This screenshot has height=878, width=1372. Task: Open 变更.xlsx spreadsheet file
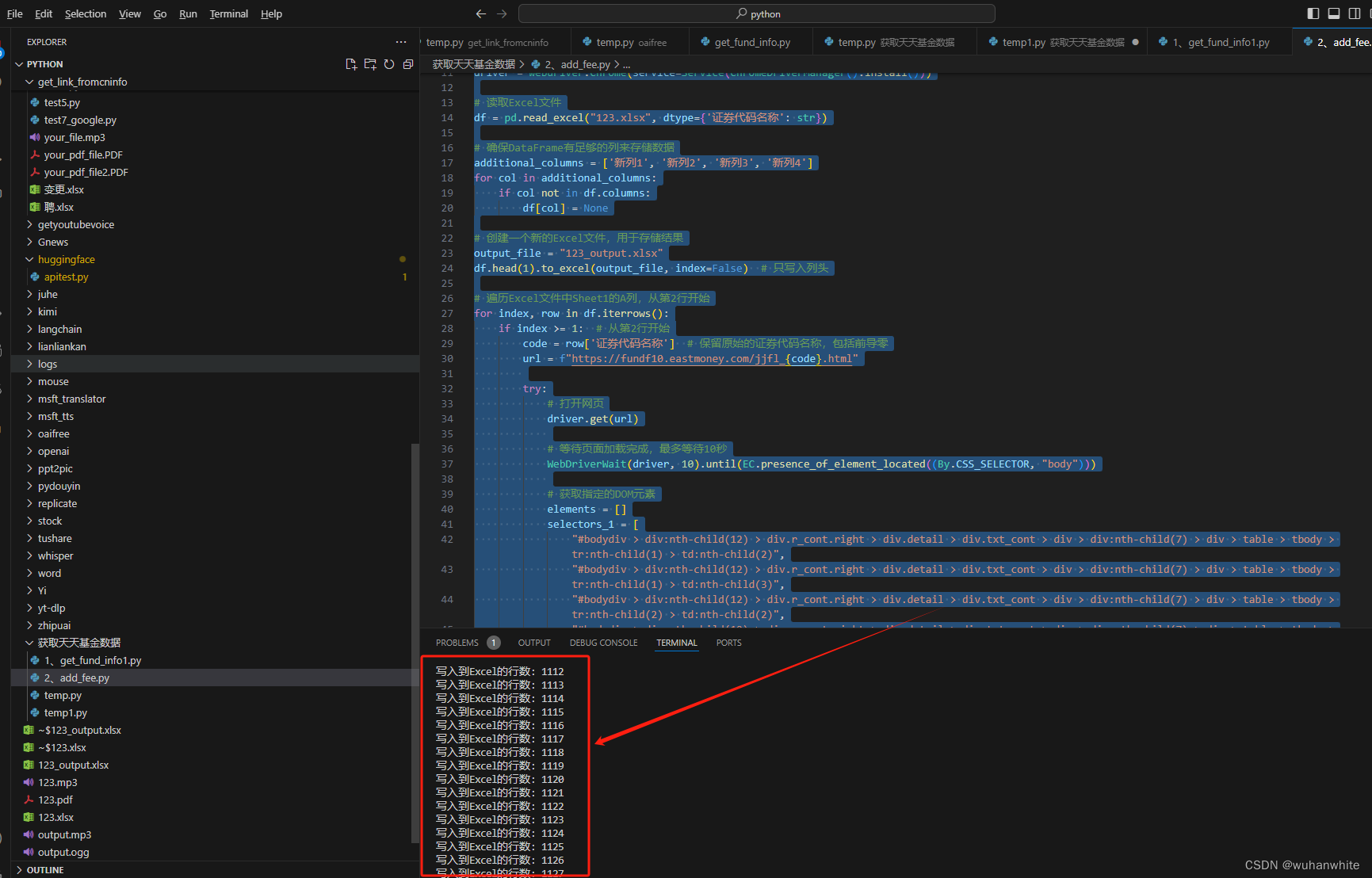[64, 189]
